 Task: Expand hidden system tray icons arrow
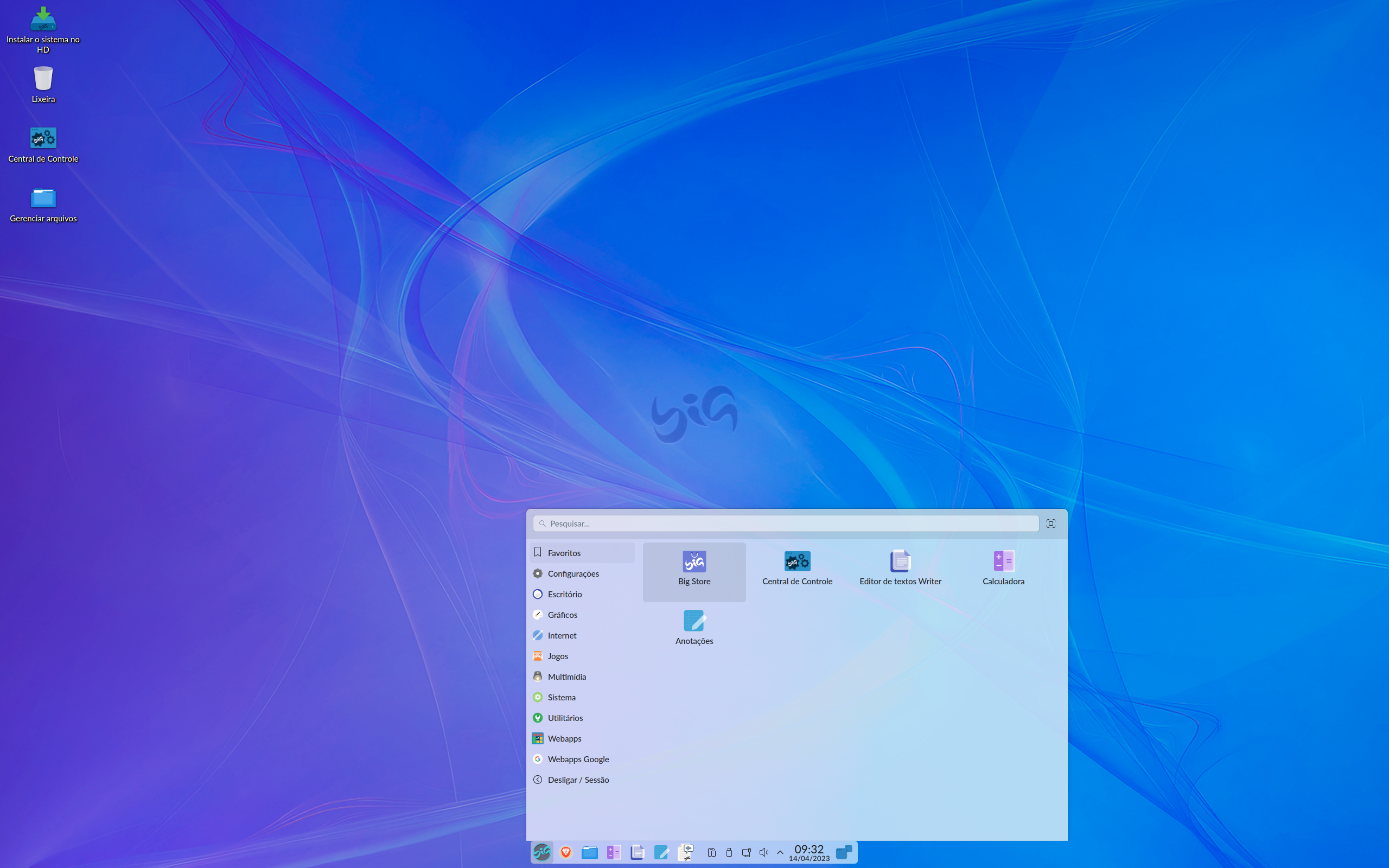pyautogui.click(x=780, y=852)
